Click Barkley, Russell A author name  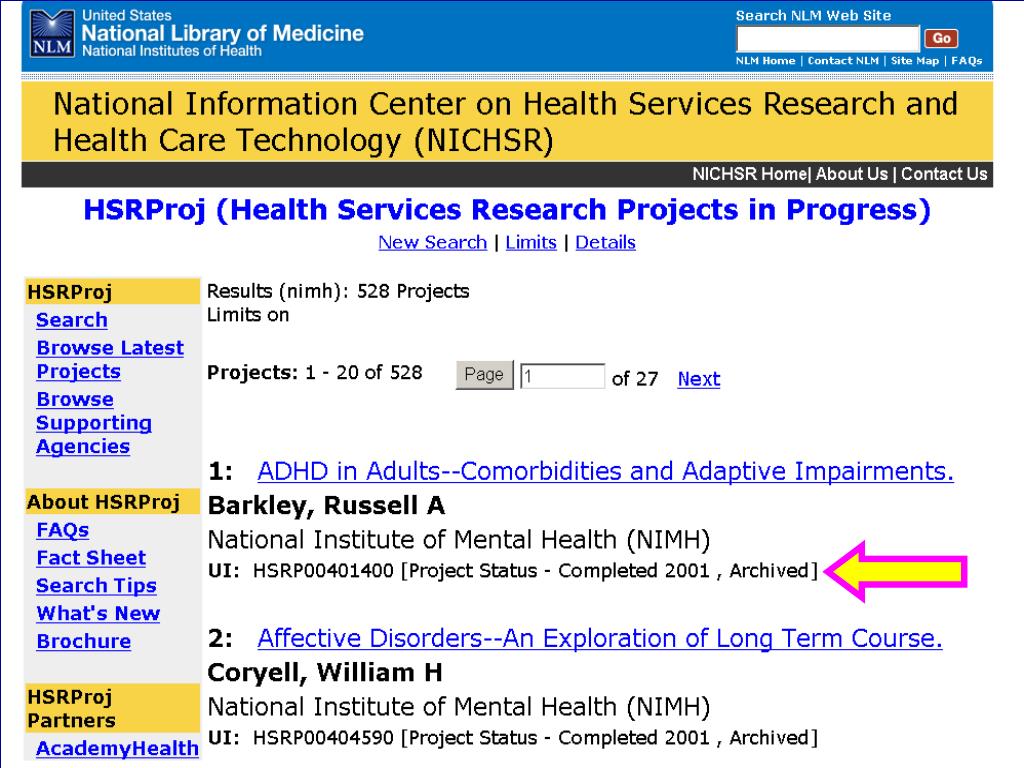click(x=326, y=505)
